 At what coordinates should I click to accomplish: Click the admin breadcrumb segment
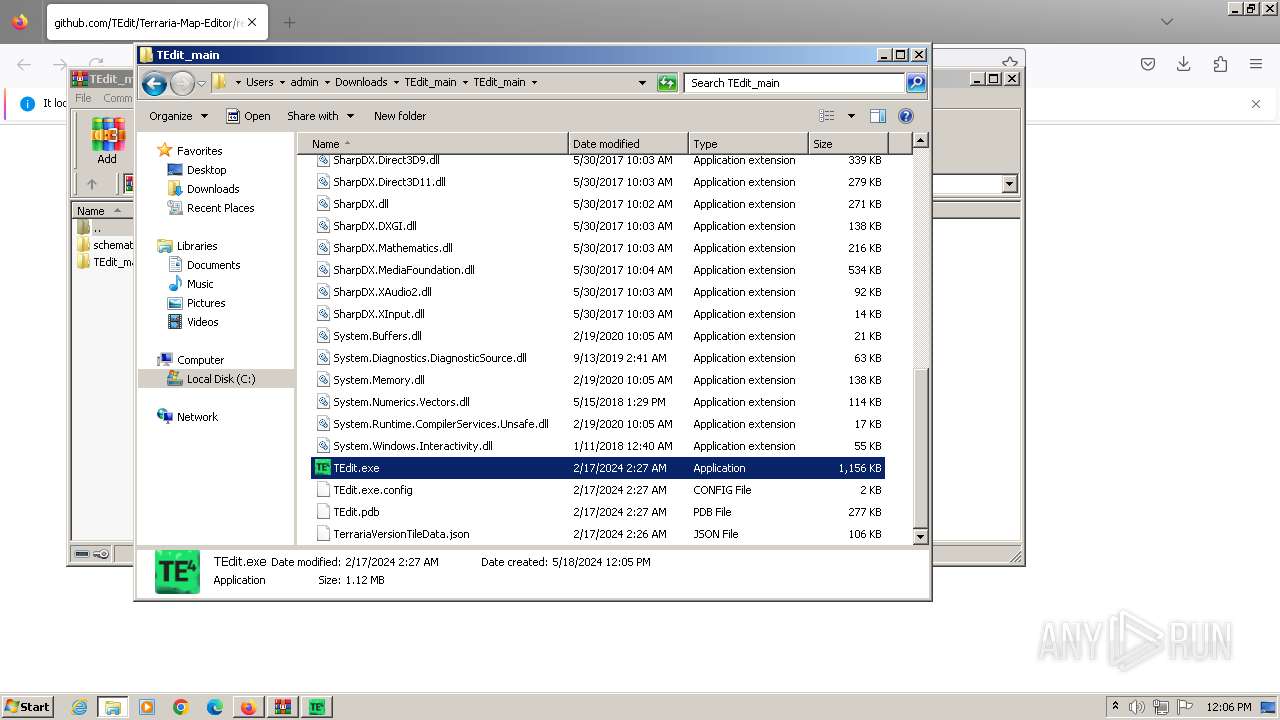click(304, 83)
